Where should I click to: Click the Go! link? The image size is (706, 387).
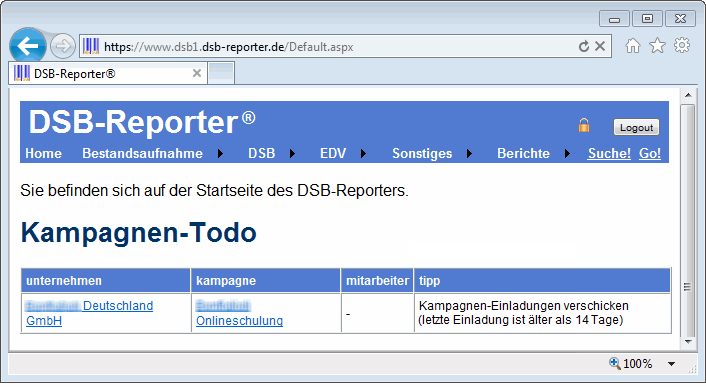(650, 153)
